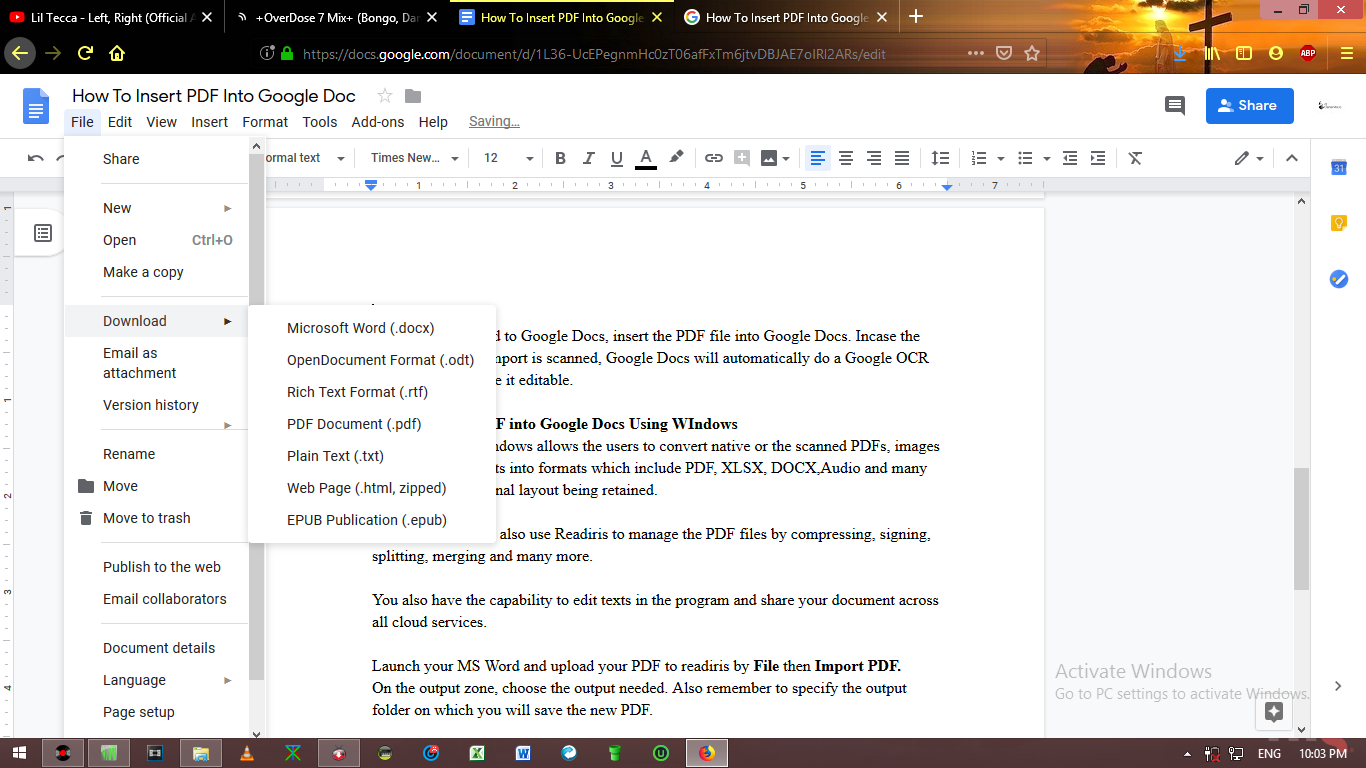Image resolution: width=1366 pixels, height=768 pixels.
Task: Open Google Tasks side panel
Action: pyautogui.click(x=1339, y=279)
